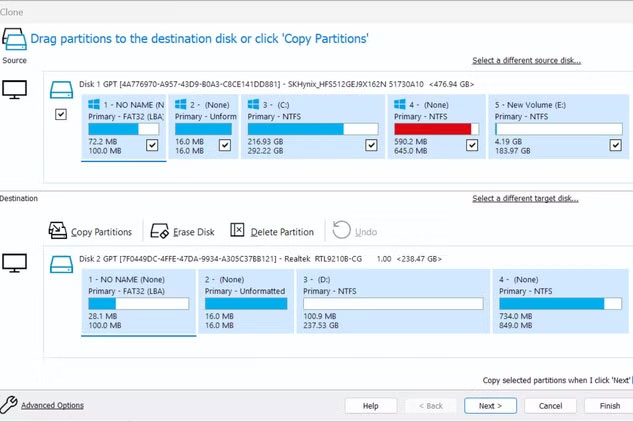The image size is (633, 422).
Task: Click the Erase Disk icon
Action: pos(159,231)
